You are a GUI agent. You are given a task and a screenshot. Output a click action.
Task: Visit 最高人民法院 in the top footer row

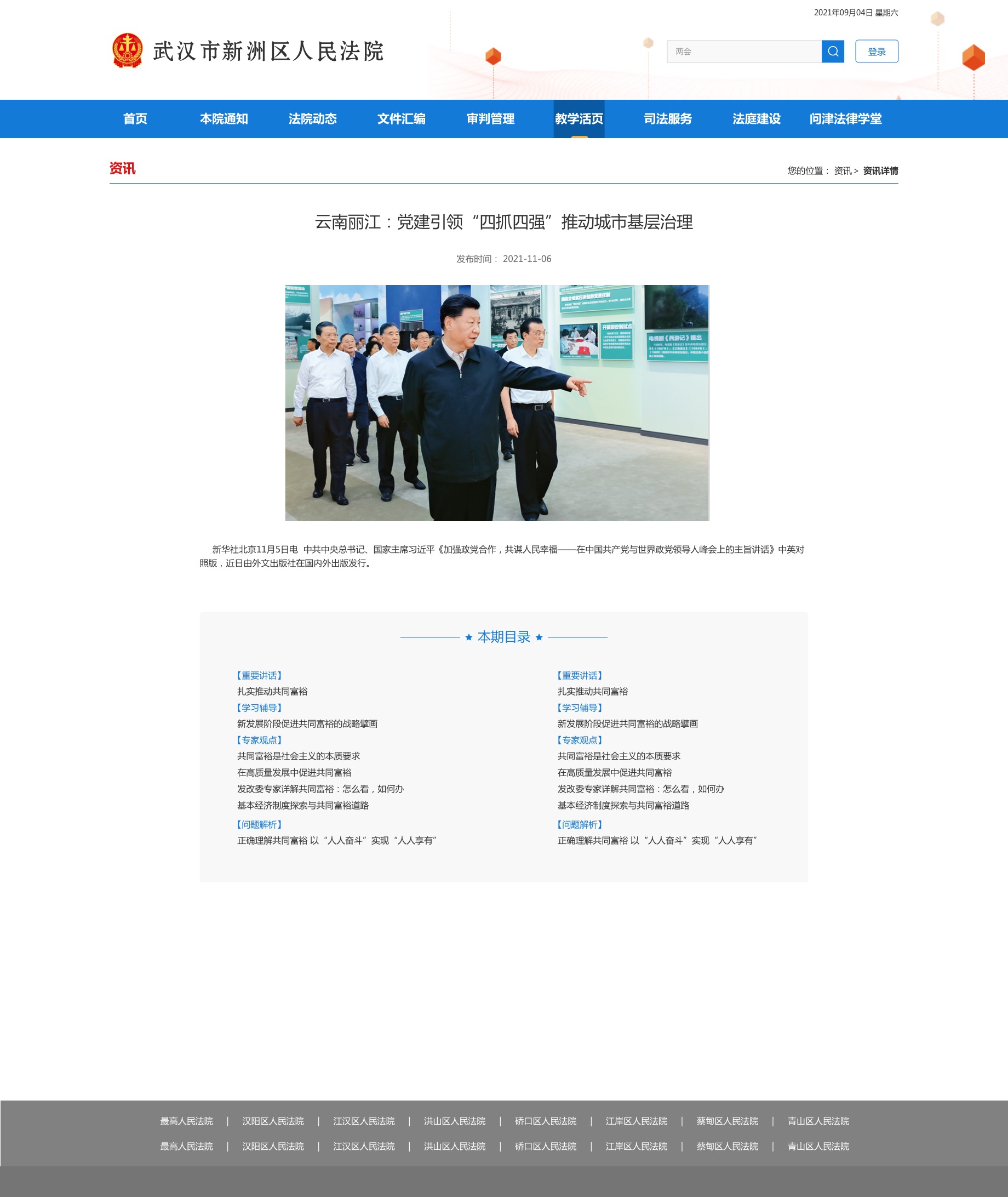186,1121
